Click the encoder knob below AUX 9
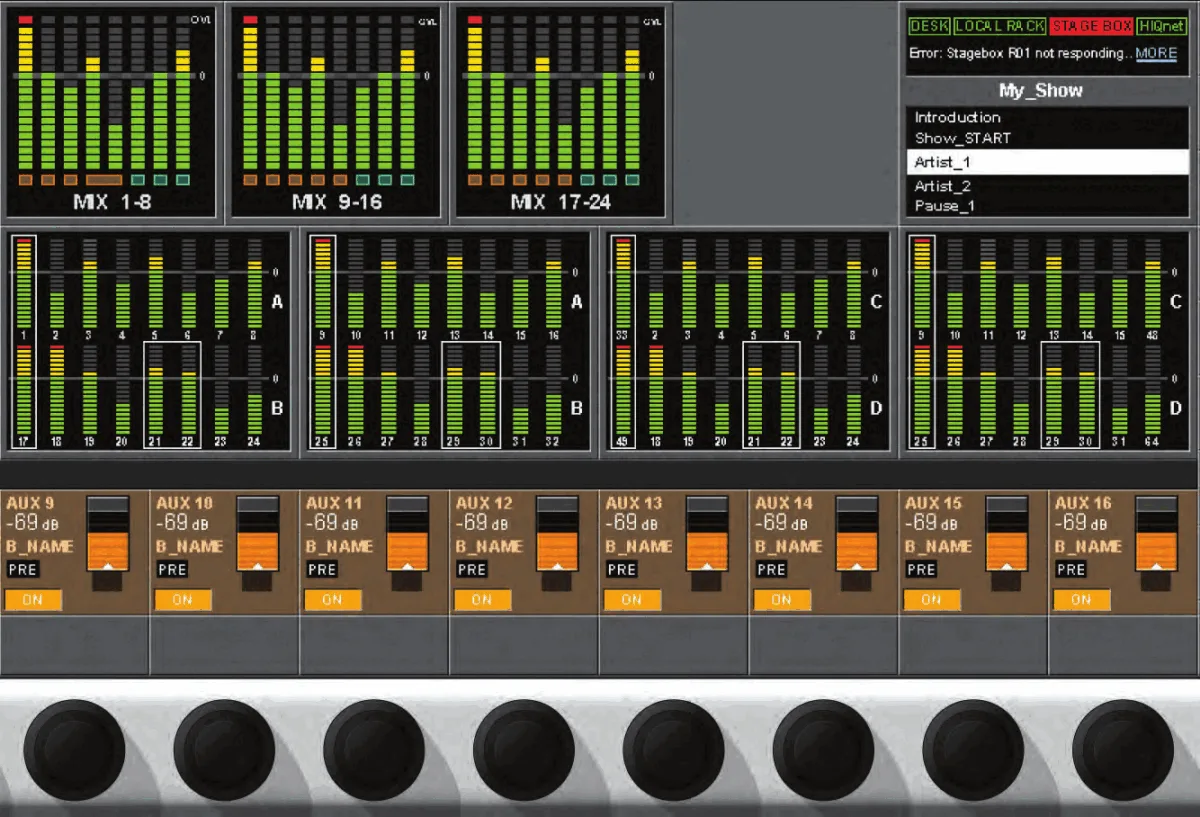The image size is (1200, 817). 74,750
